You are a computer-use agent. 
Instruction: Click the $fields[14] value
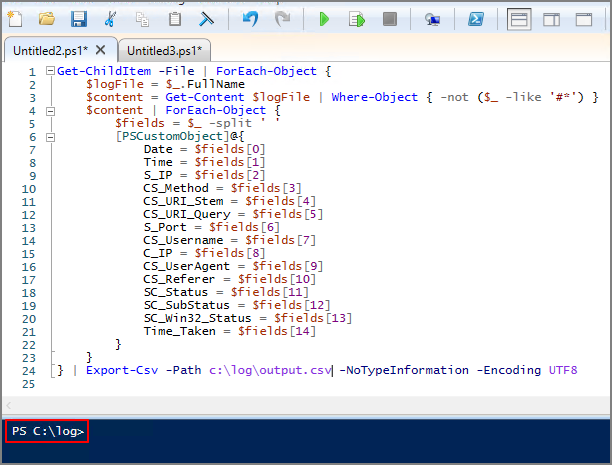[277, 331]
